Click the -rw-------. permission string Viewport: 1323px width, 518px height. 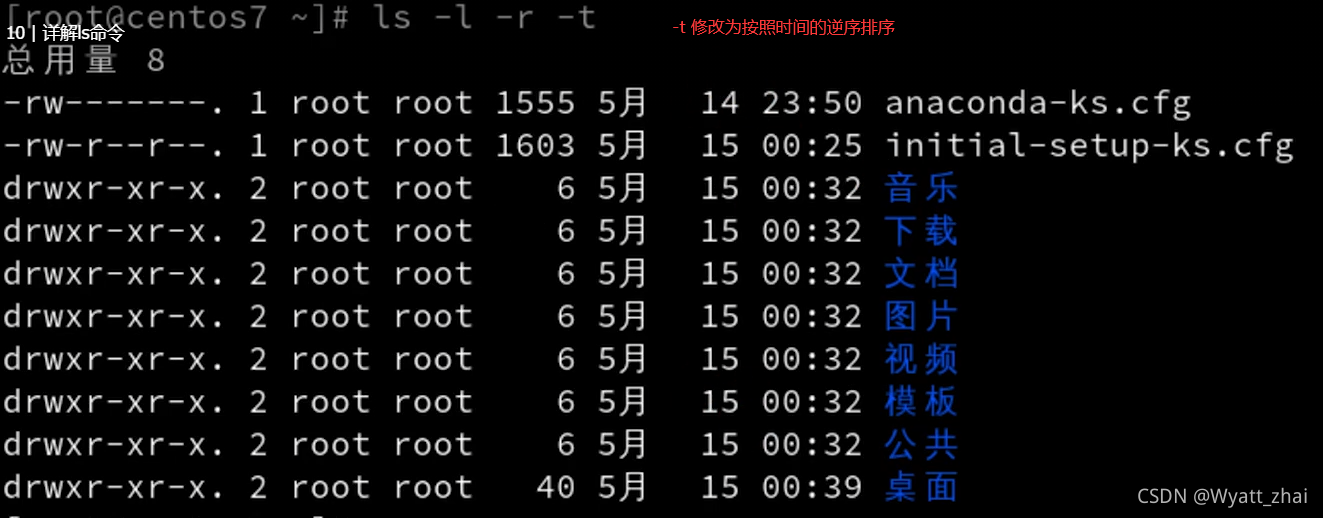(x=114, y=103)
